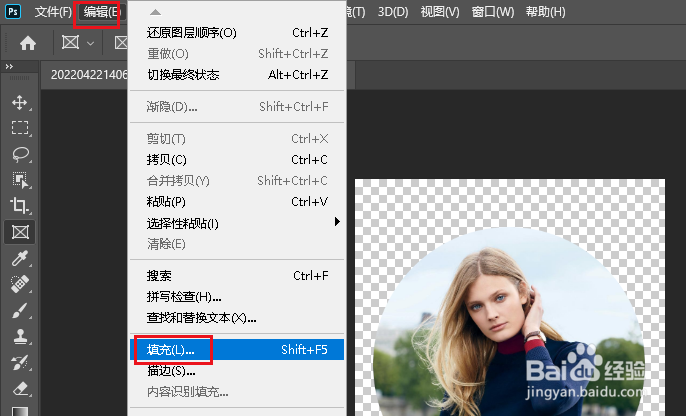This screenshot has height=416, width=686.
Task: Select the Crop tool
Action: [20, 205]
